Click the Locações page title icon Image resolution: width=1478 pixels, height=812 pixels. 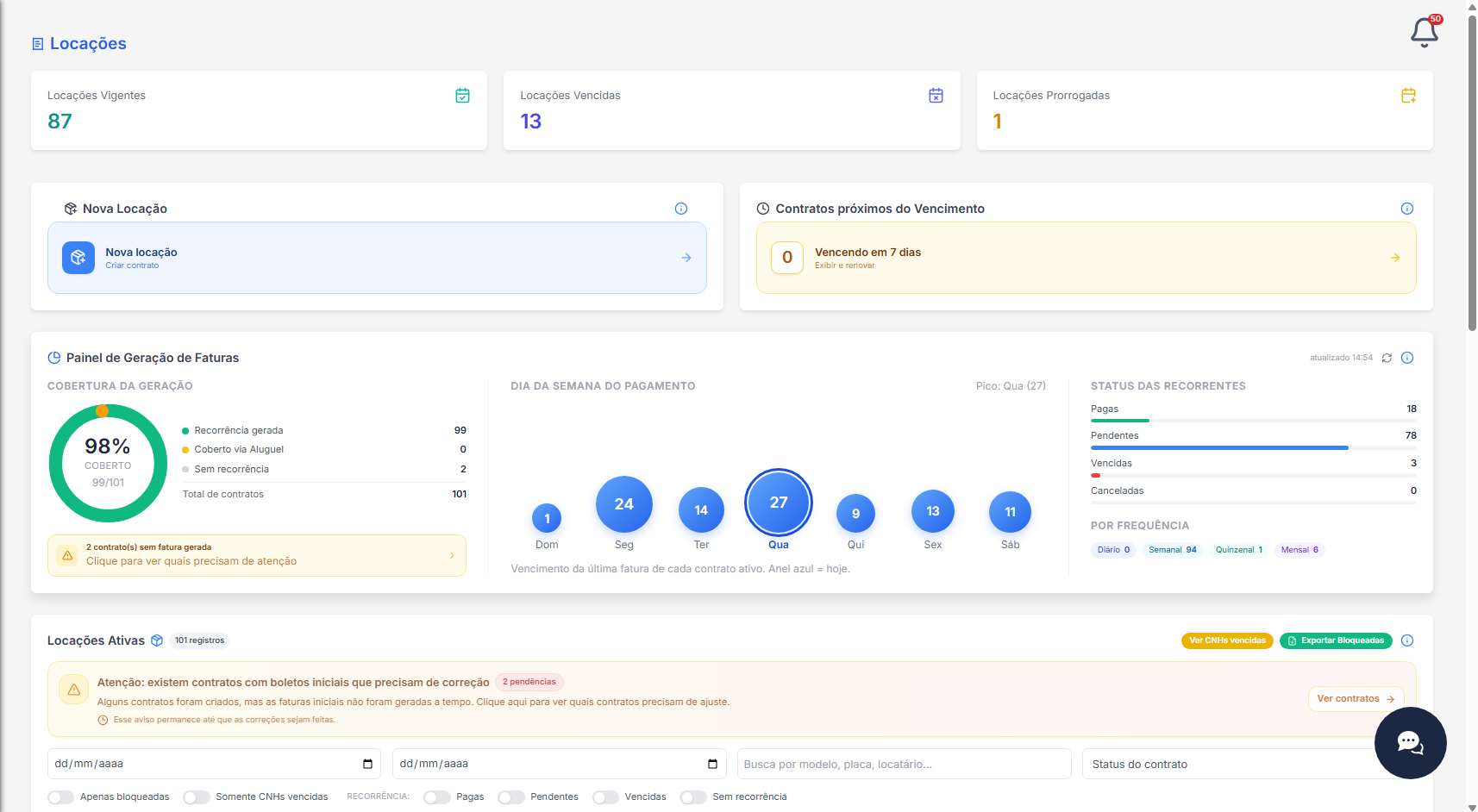pyautogui.click(x=38, y=44)
